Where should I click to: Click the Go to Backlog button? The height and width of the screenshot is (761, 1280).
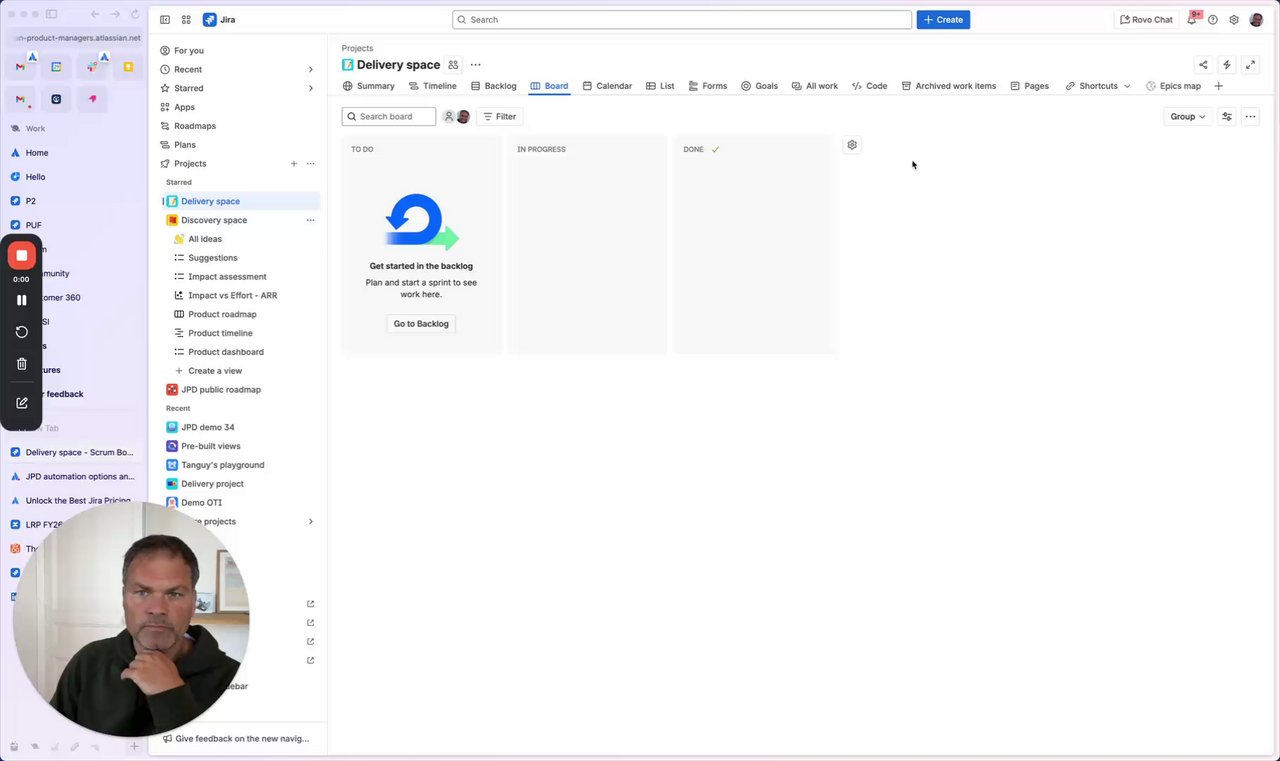coord(421,324)
